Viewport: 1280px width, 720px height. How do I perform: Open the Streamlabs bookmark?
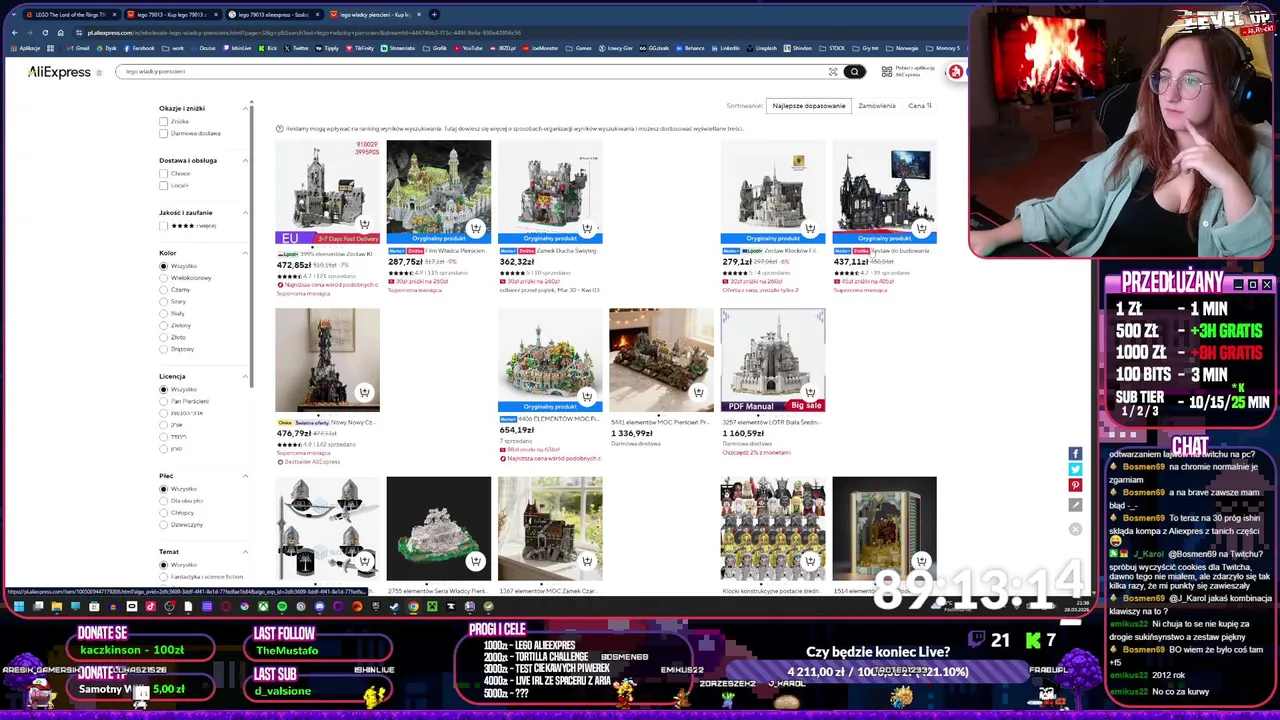pyautogui.click(x=398, y=48)
